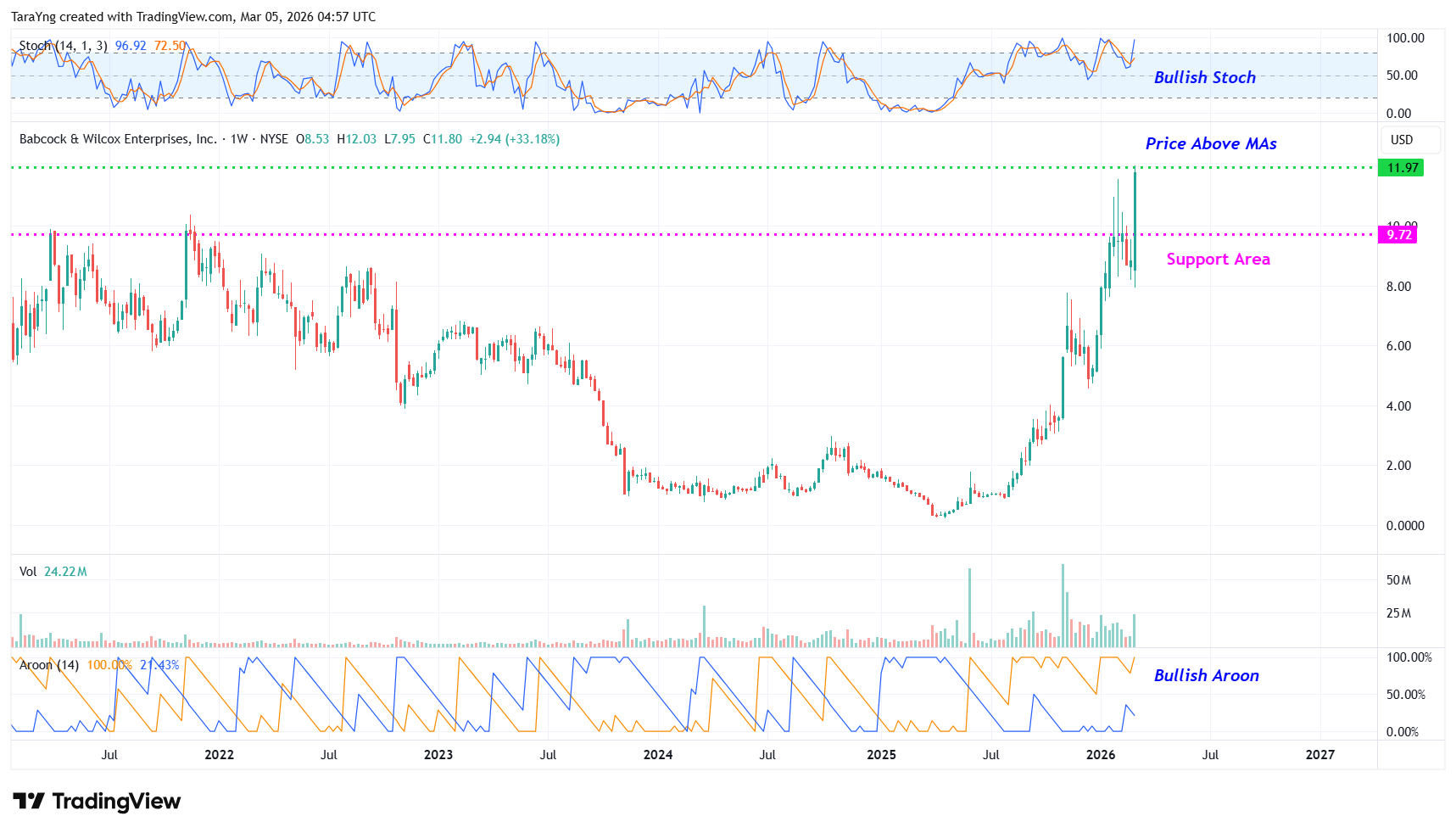Select the 'Price Above MAs' text annotation

coord(1210,144)
